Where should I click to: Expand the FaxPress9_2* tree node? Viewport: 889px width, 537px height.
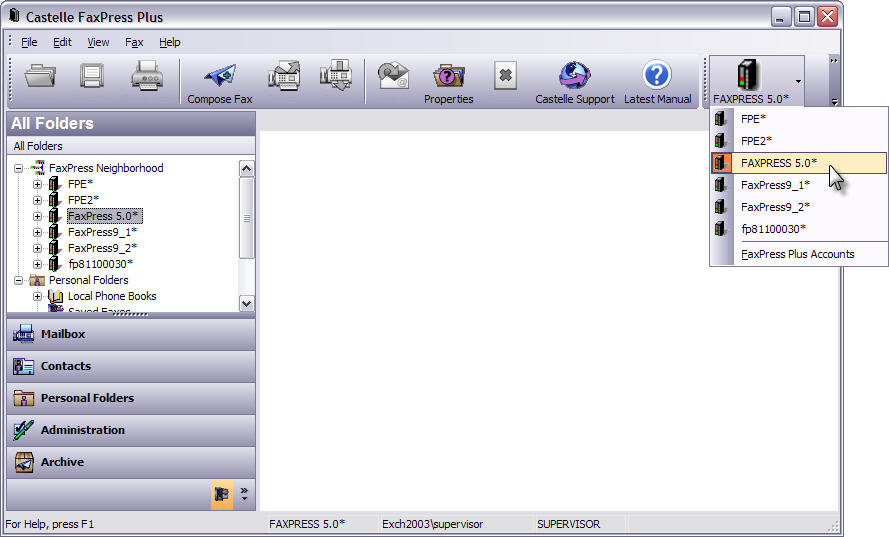coord(37,248)
